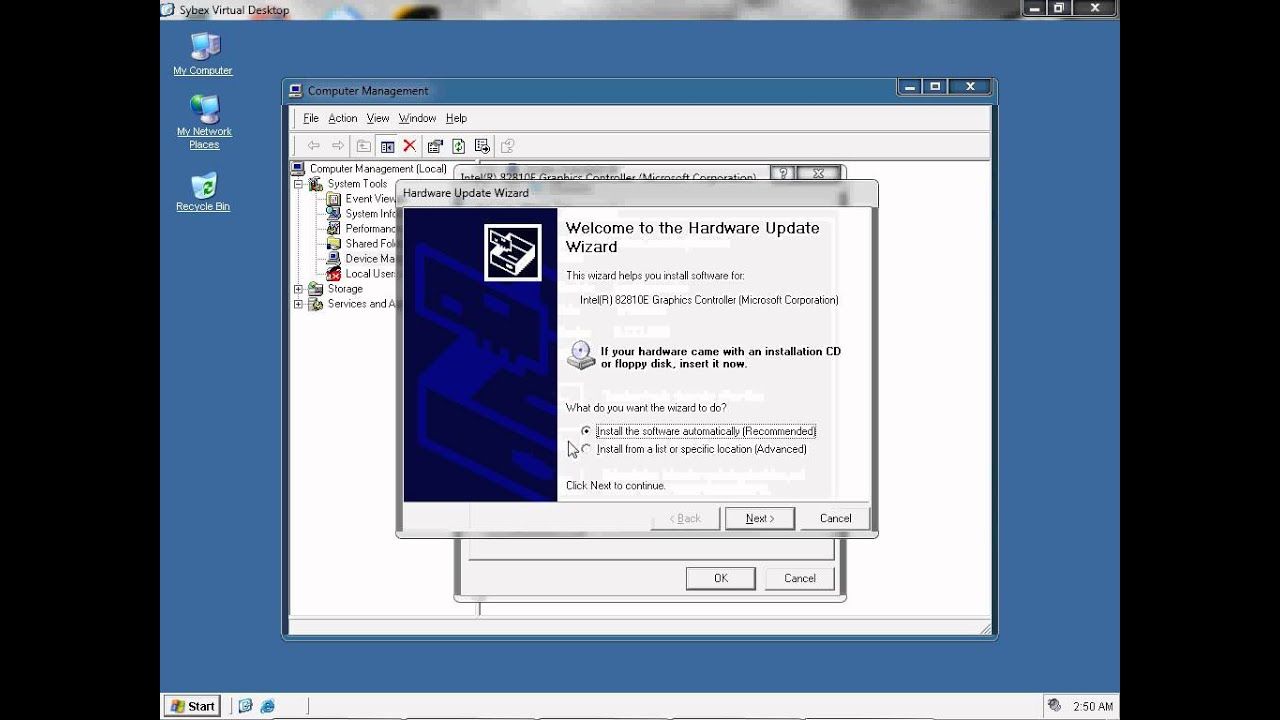This screenshot has height=720, width=1280.
Task: Open the View menu
Action: pyautogui.click(x=378, y=118)
